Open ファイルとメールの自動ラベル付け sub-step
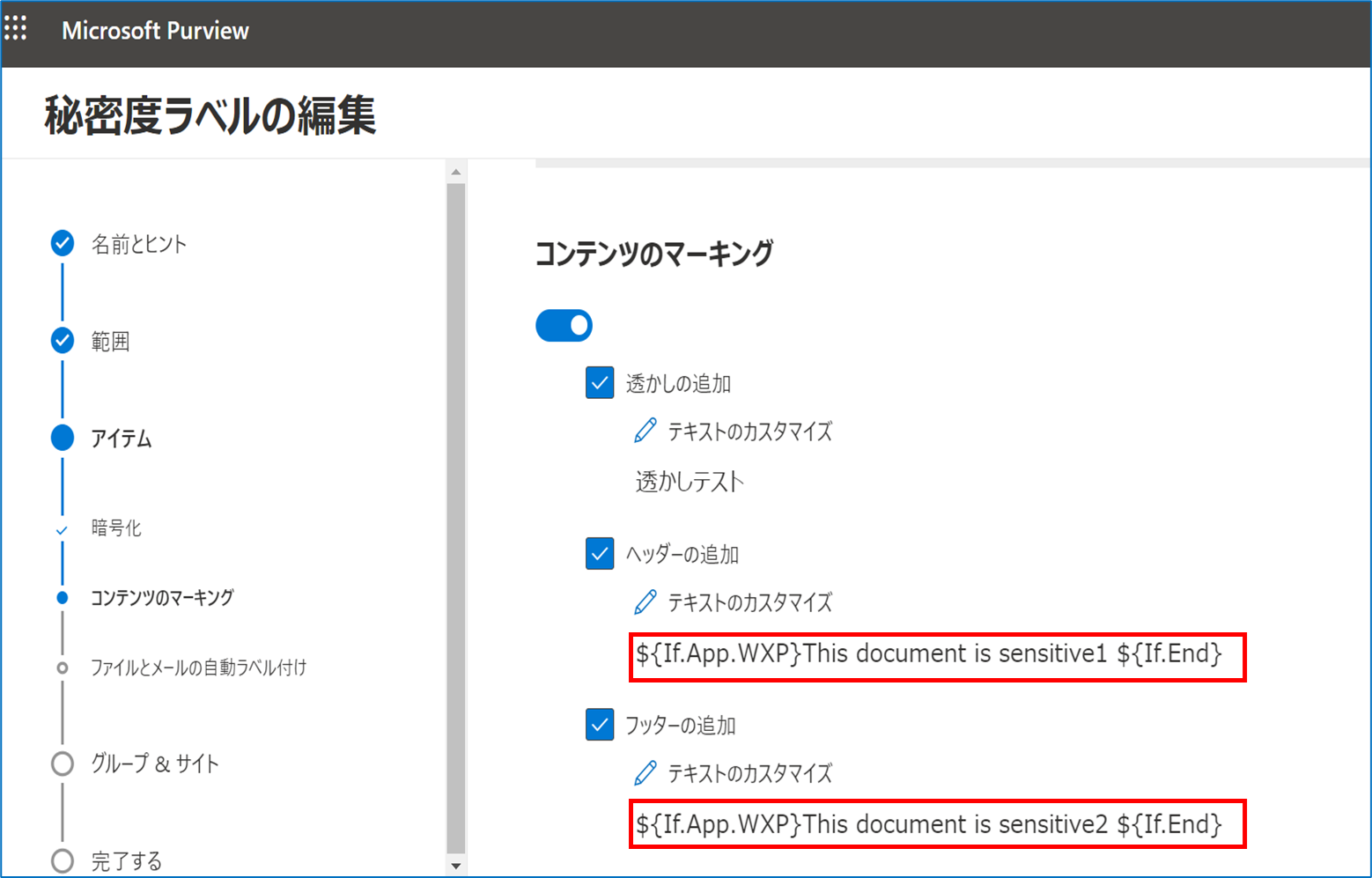The height and width of the screenshot is (878, 1372). click(x=199, y=668)
